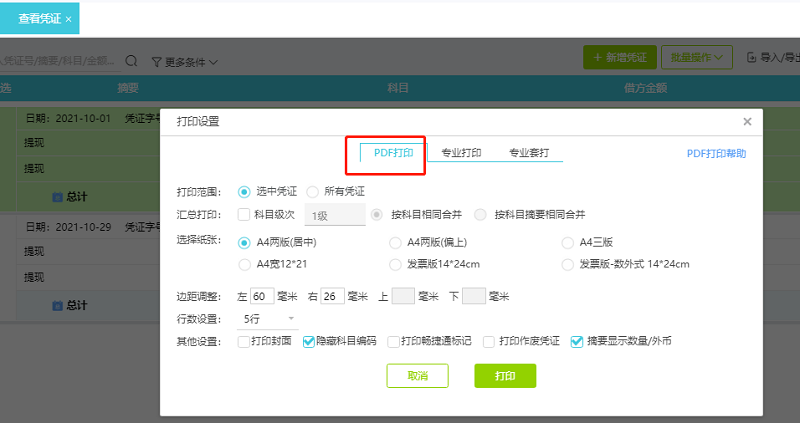The width and height of the screenshot is (800, 423).
Task: Choose A4三版 paper option
Action: [569, 242]
